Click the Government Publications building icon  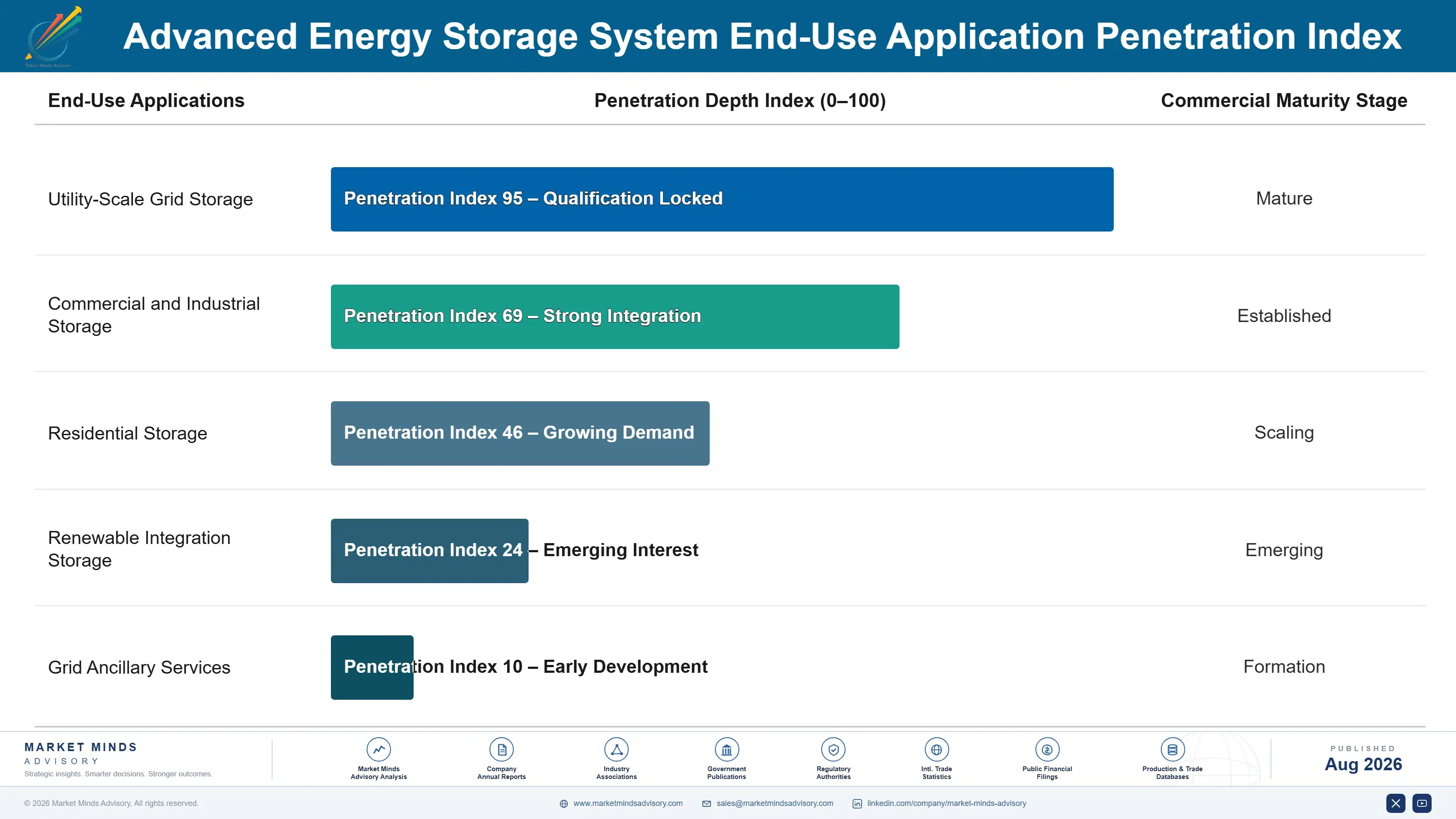726,749
